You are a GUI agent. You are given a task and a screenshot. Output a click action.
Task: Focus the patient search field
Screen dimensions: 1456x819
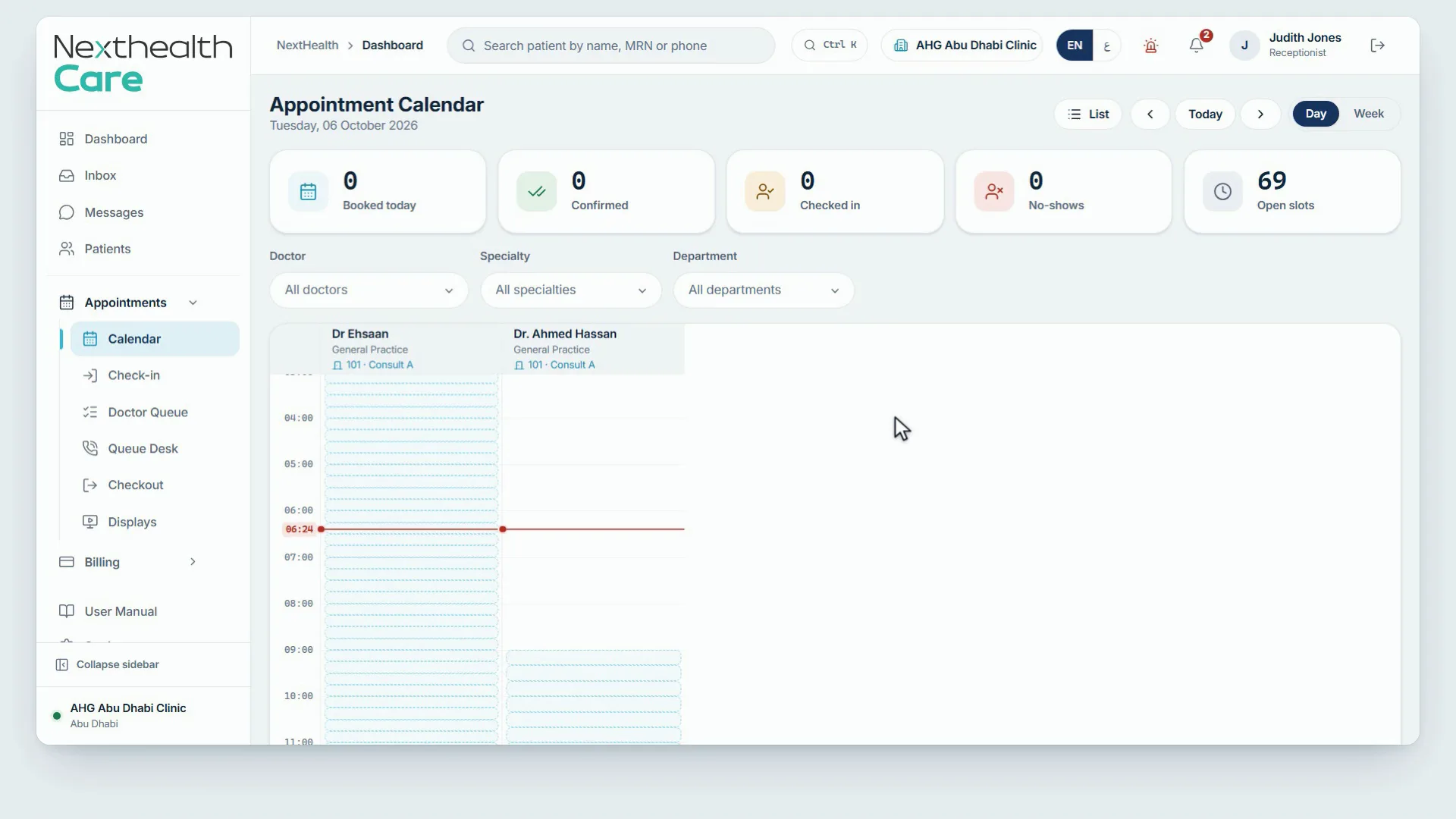(x=610, y=45)
